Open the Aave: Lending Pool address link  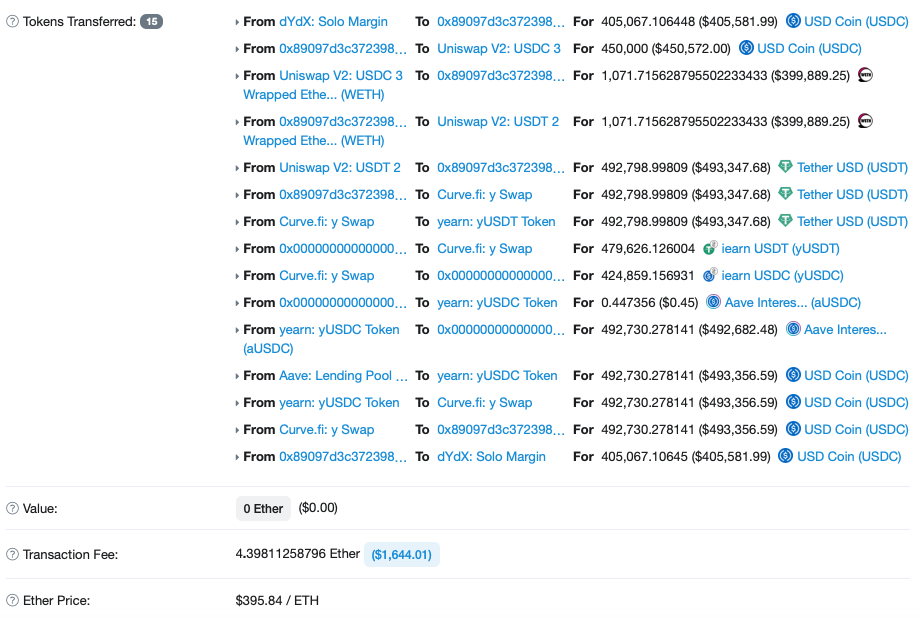[x=343, y=375]
